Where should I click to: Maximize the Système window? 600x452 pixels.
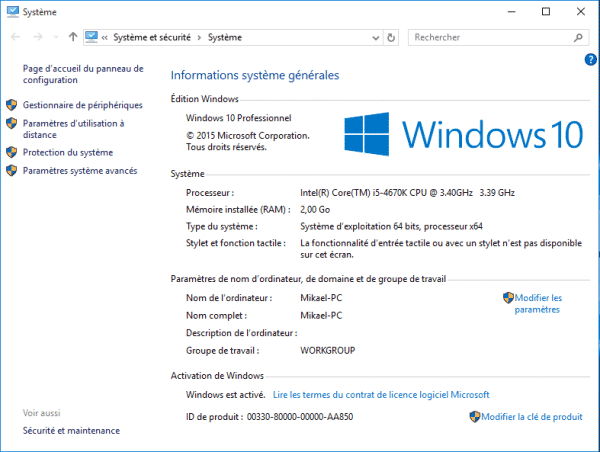(546, 12)
